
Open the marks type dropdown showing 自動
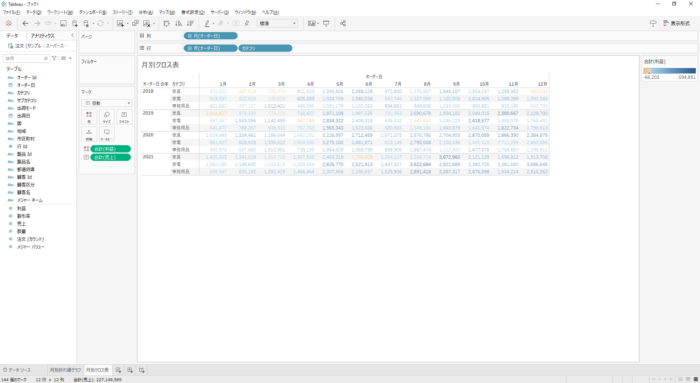[x=107, y=103]
